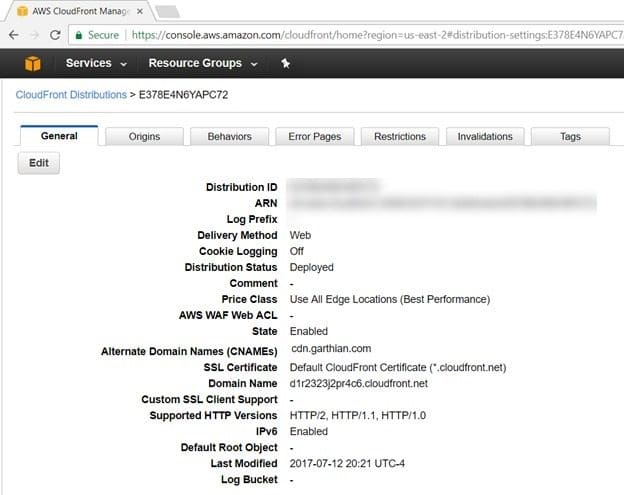The width and height of the screenshot is (624, 495).
Task: Open the Error Pages tab
Action: point(315,136)
